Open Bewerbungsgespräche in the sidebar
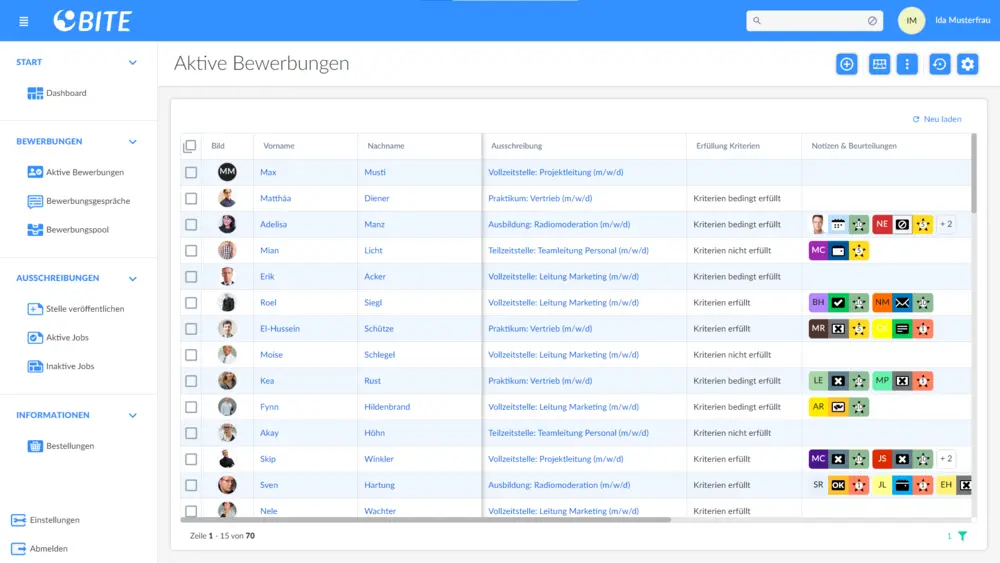This screenshot has width=1000, height=563. pyautogui.click(x=87, y=201)
